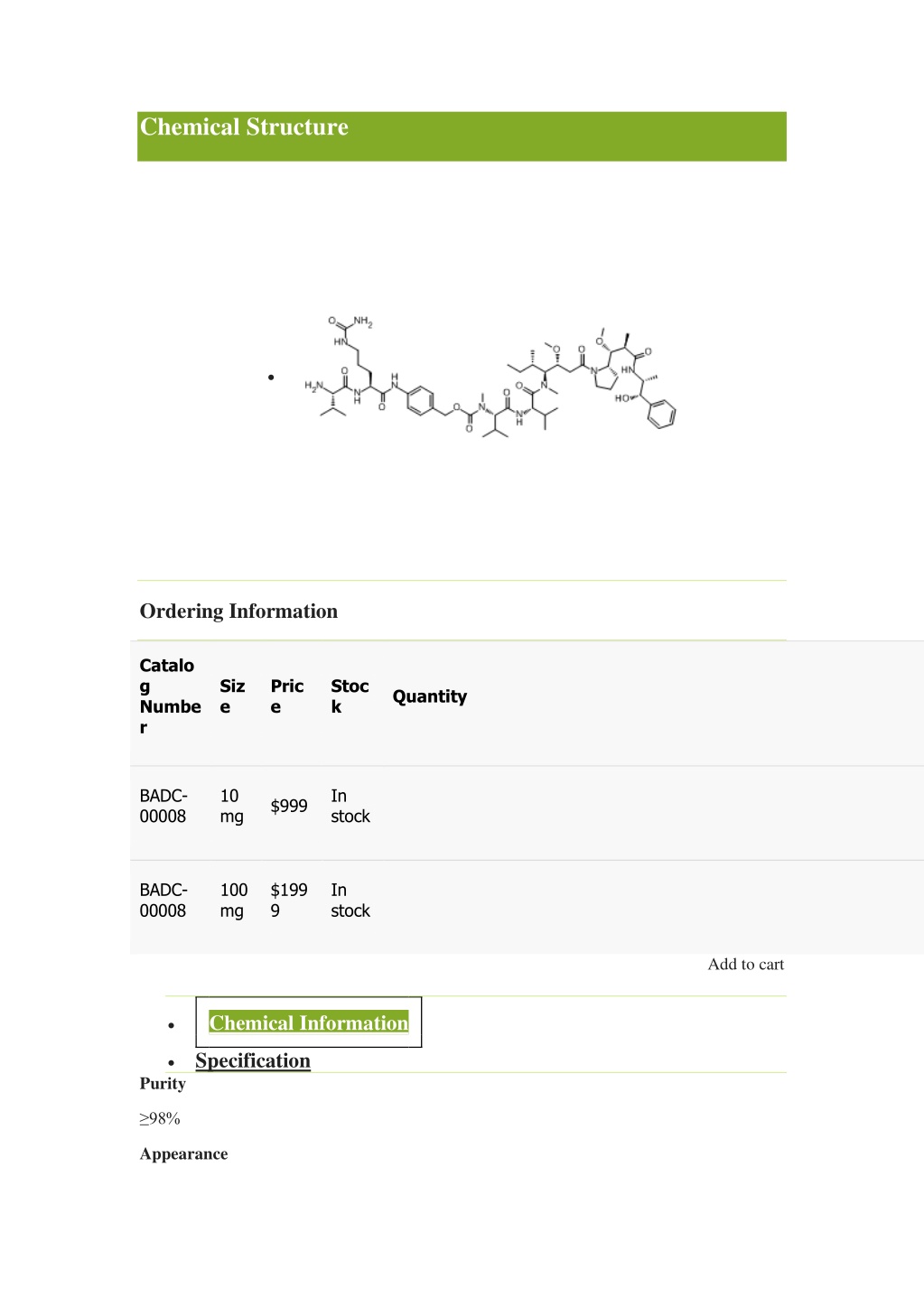Click the Appearance label

[x=183, y=1154]
